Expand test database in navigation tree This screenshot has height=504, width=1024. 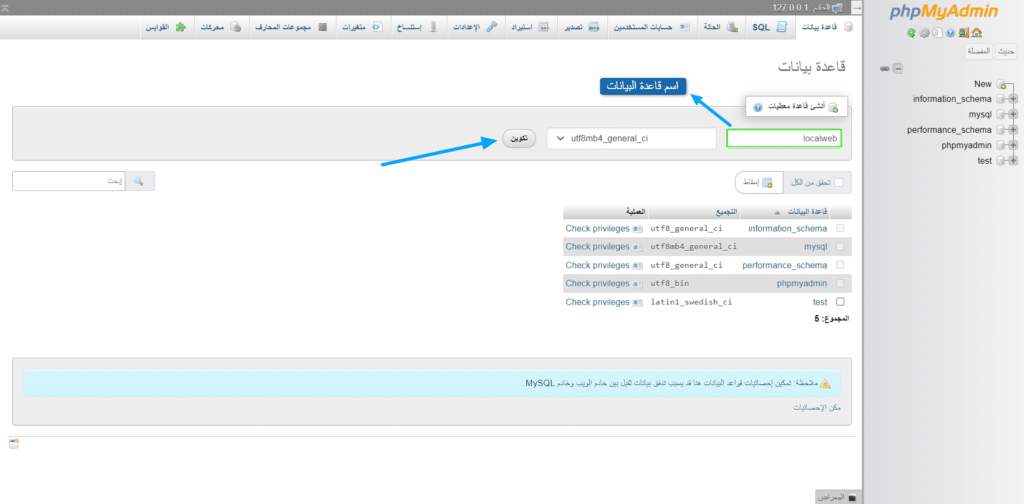1014,161
